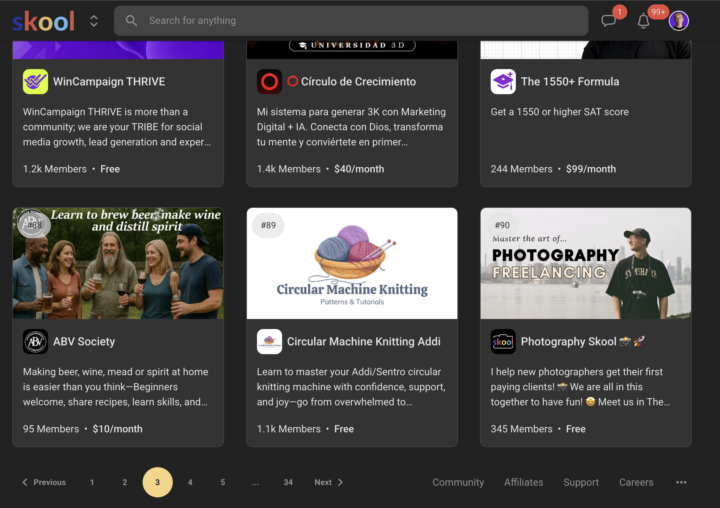Click '$99/month' price text
This screenshot has width=720, height=508.
591,169
